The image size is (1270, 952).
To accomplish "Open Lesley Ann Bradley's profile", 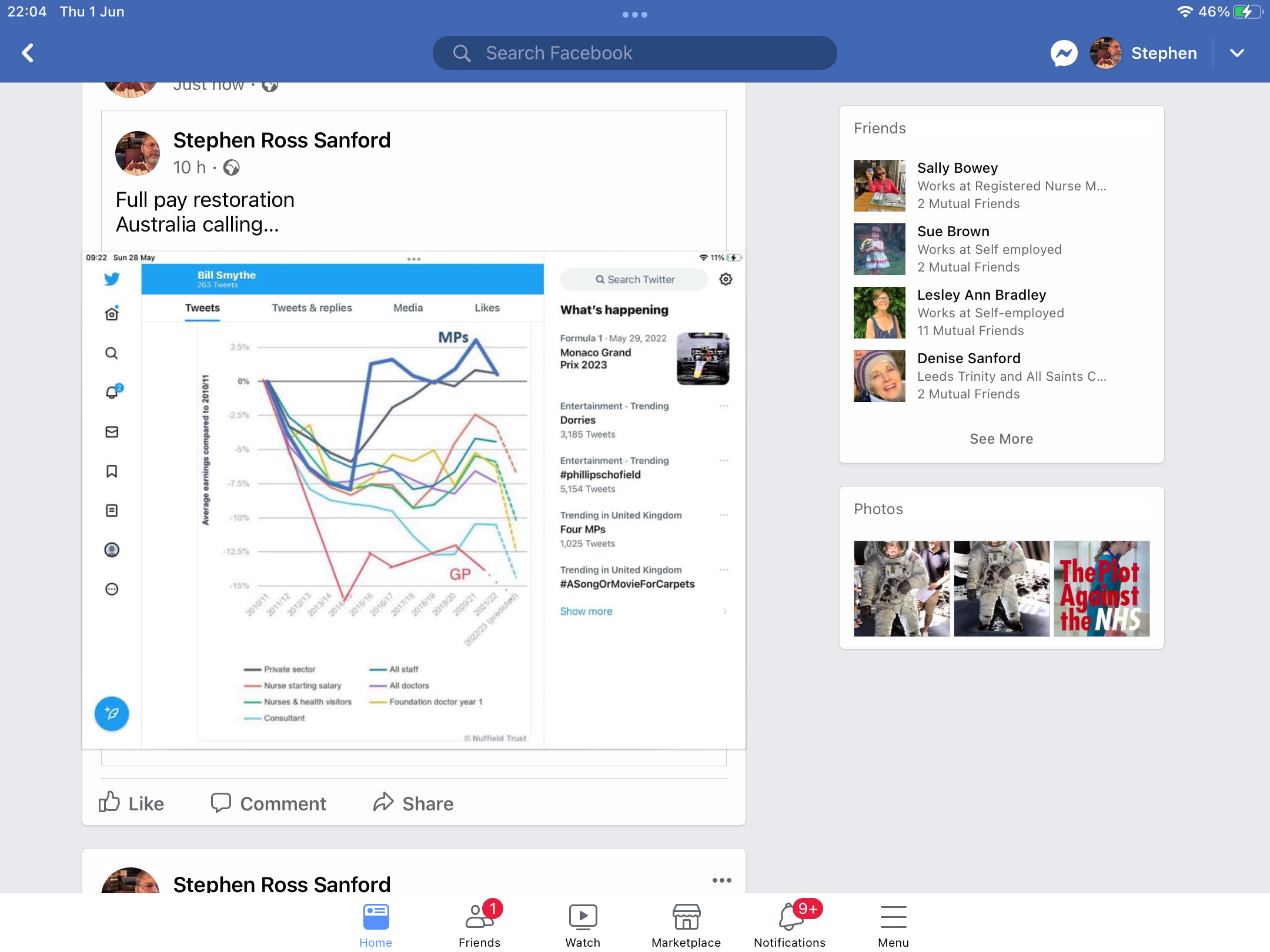I will 981,295.
